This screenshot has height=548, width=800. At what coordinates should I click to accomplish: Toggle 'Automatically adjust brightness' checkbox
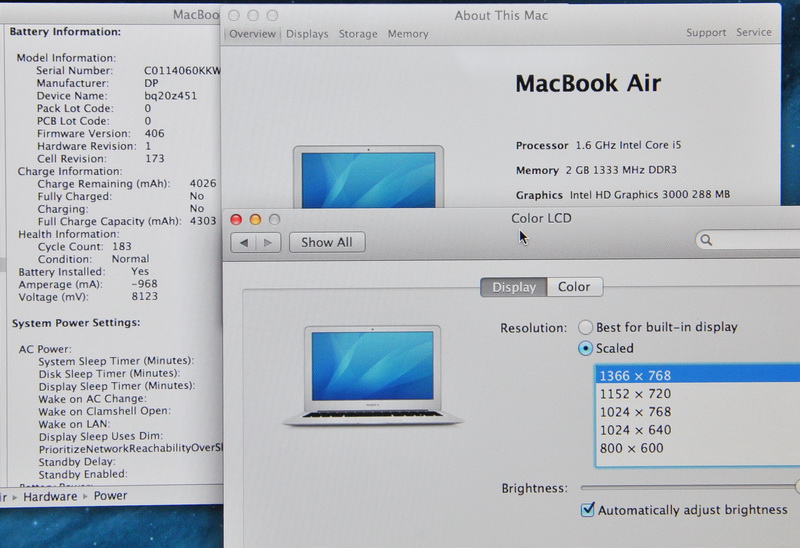tap(587, 509)
